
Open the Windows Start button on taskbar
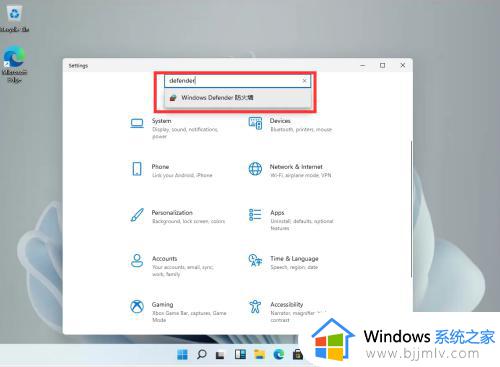pos(182,354)
